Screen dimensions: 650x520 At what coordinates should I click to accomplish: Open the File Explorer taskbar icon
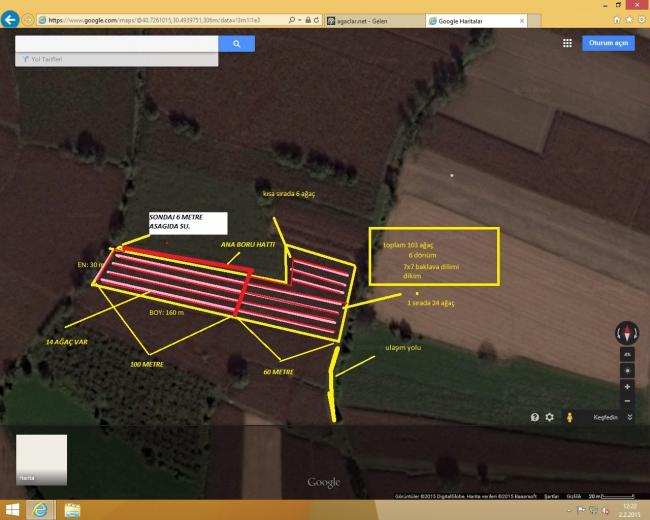(x=73, y=510)
